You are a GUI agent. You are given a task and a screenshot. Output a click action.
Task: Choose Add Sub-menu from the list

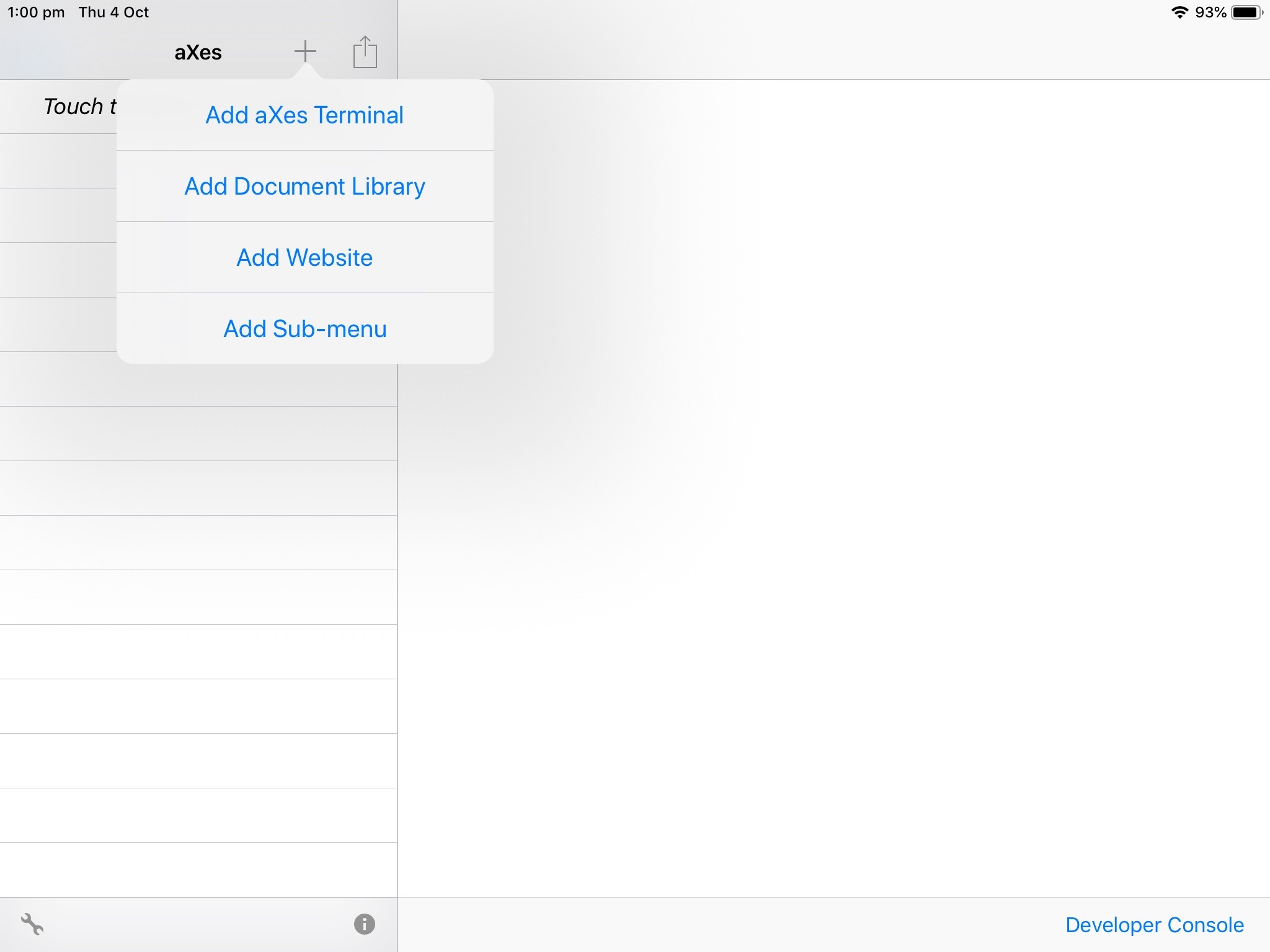304,328
